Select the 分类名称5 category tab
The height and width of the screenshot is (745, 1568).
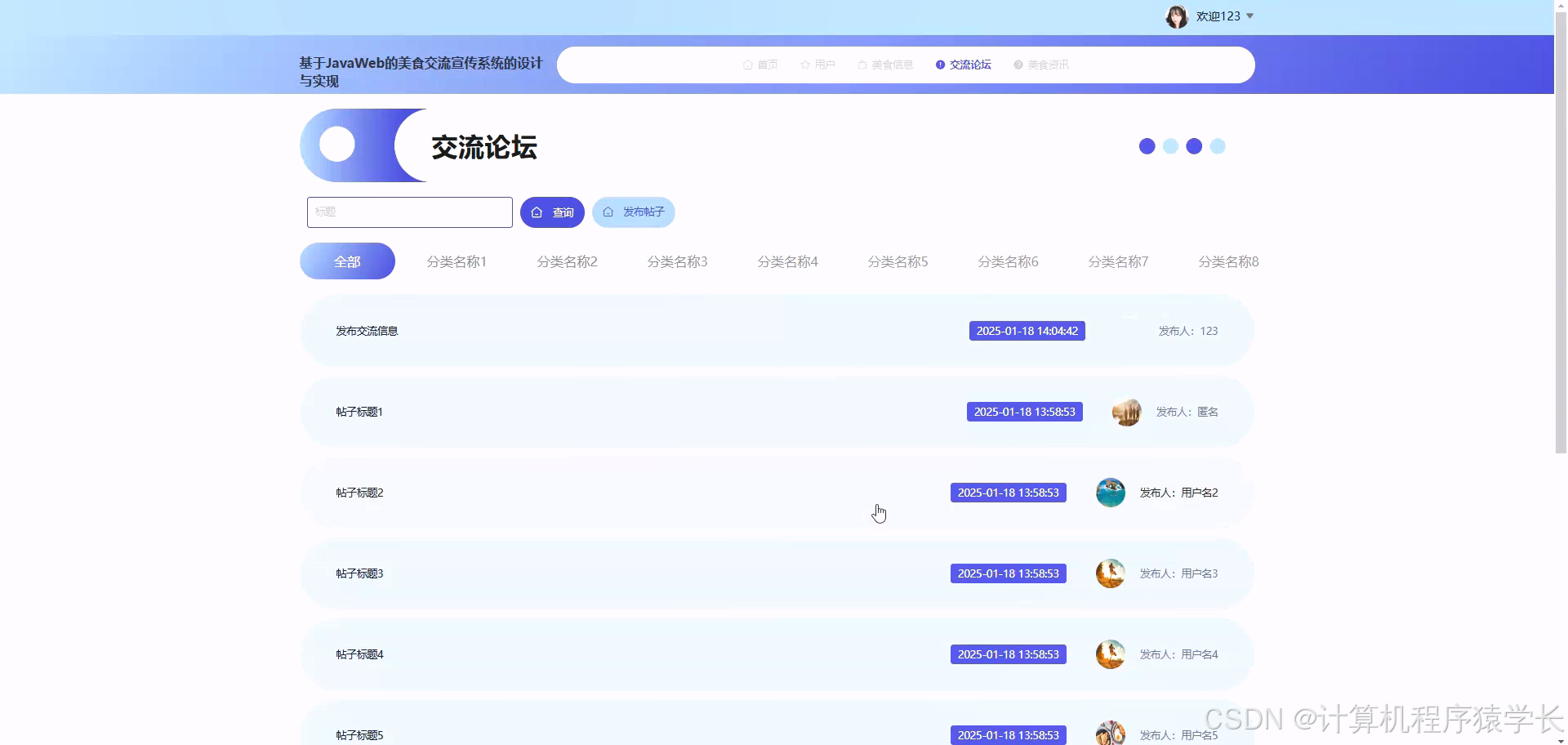898,261
